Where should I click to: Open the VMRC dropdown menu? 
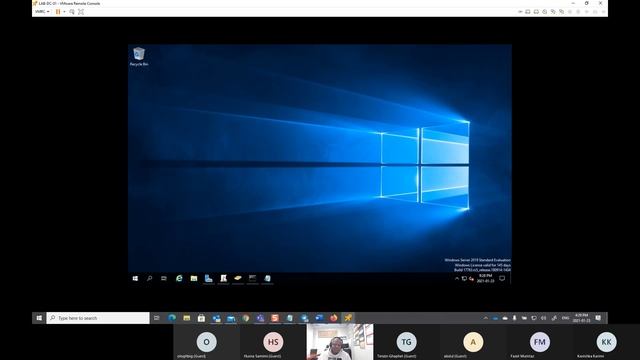[x=42, y=12]
